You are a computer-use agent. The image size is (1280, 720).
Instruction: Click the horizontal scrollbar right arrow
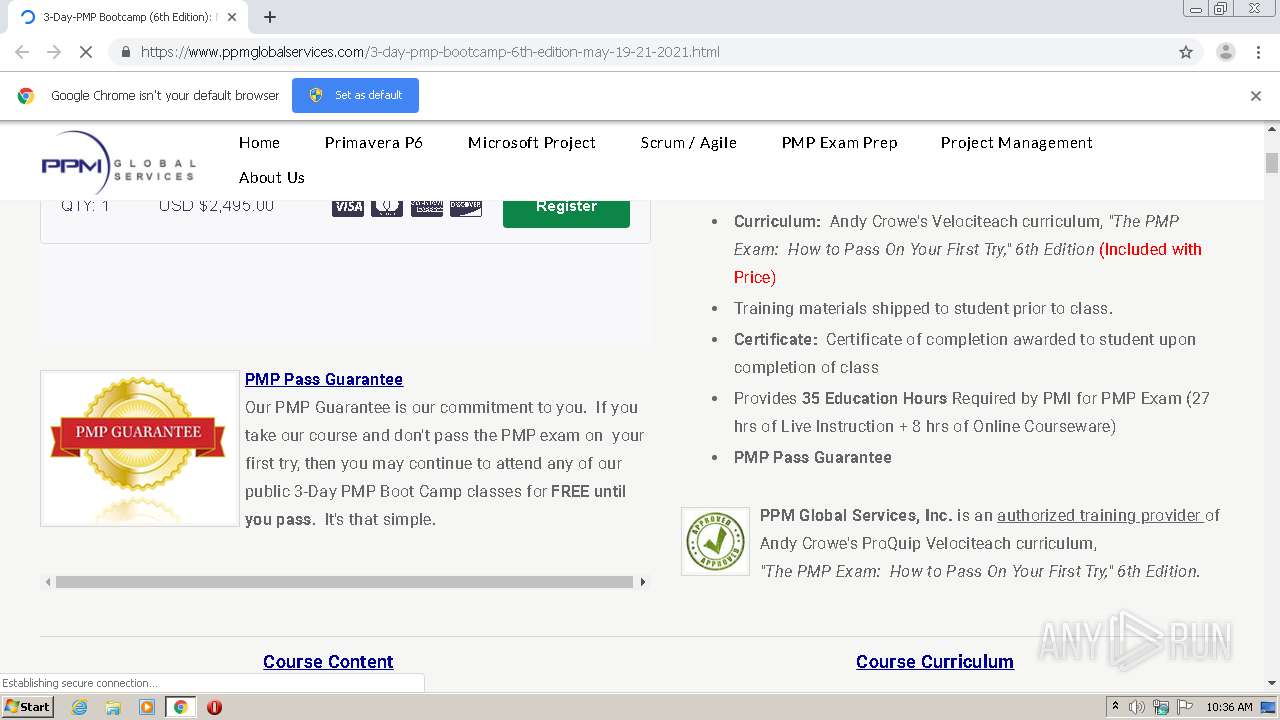pyautogui.click(x=643, y=582)
